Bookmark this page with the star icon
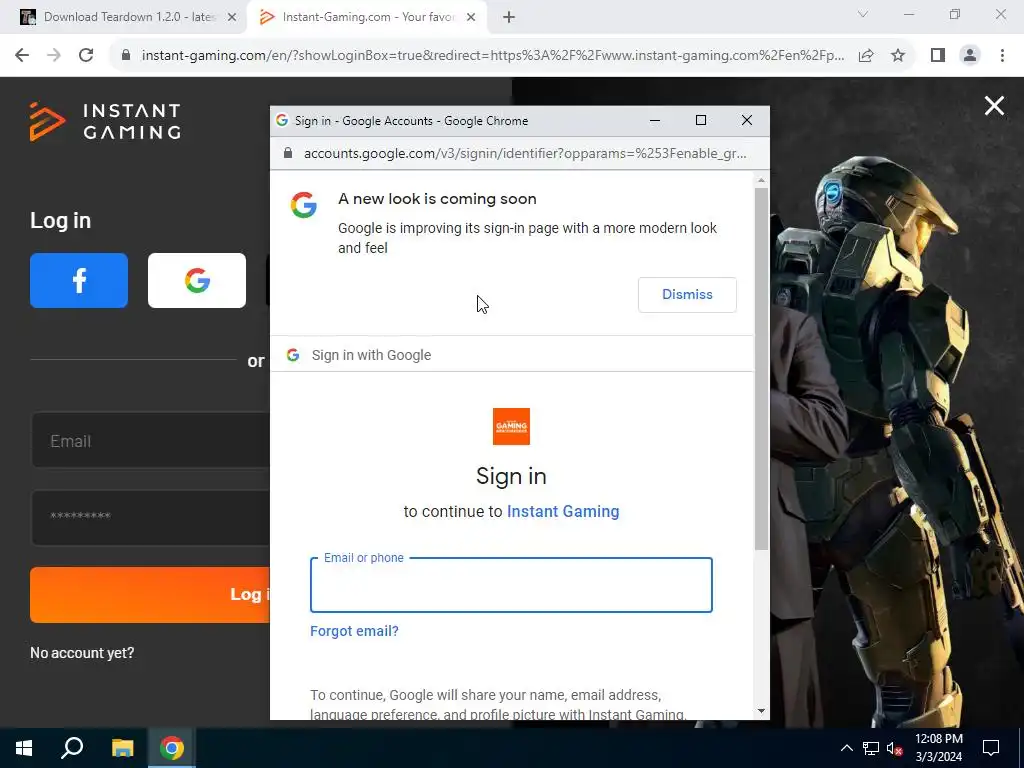 pyautogui.click(x=898, y=56)
